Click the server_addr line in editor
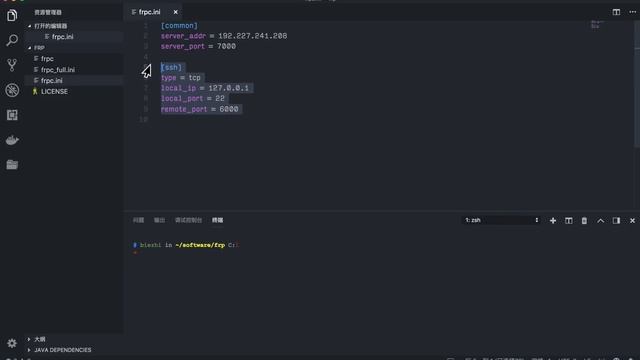The width and height of the screenshot is (640, 360). (224, 36)
